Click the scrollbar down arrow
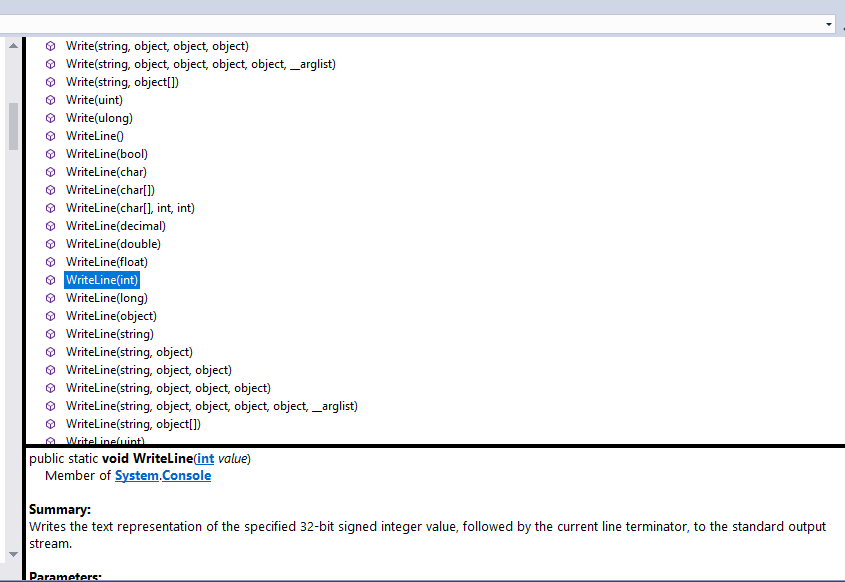 coord(13,554)
